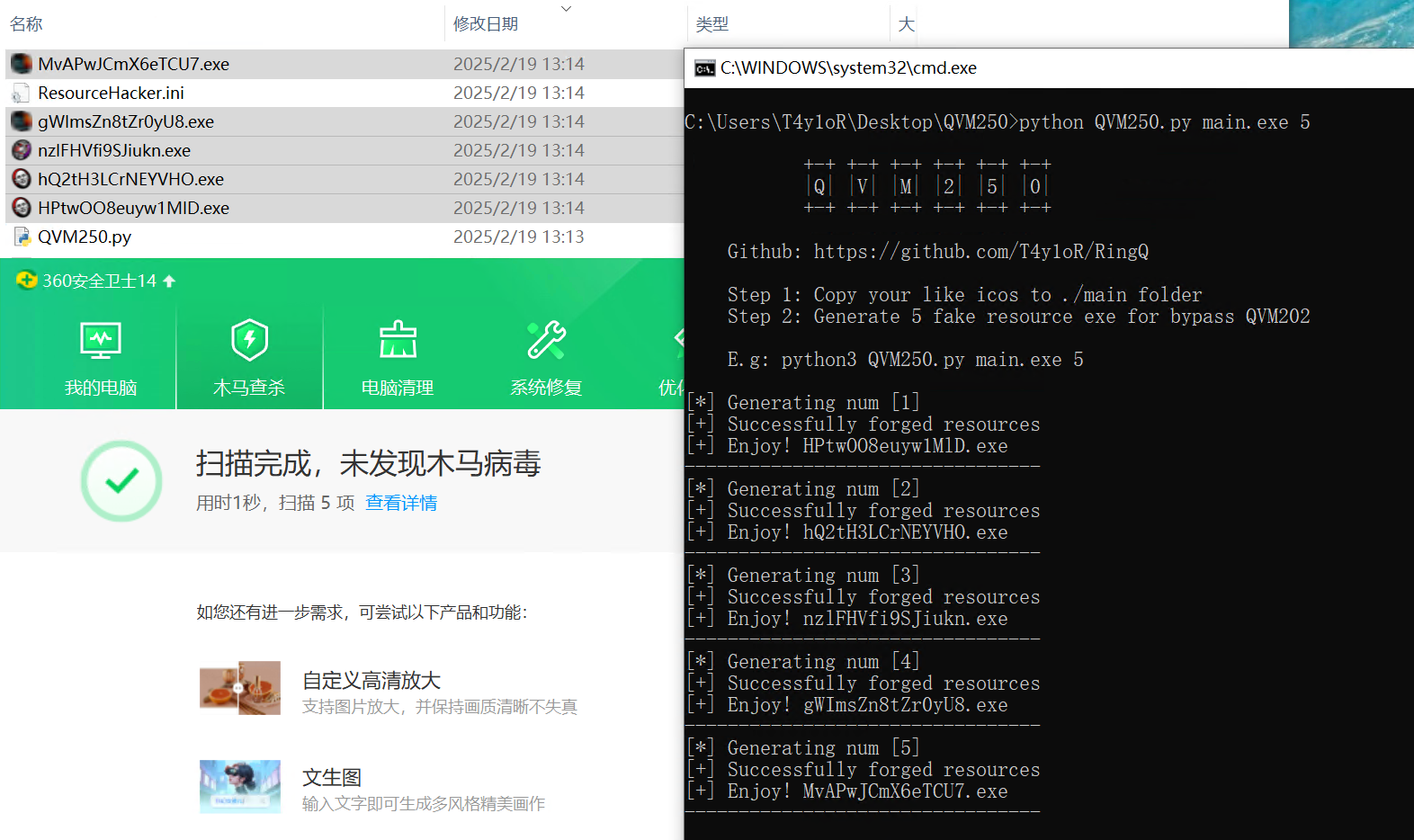Select the file name hQ2tH3LCrNEYVHO.exe
The height and width of the screenshot is (840, 1414).
[x=130, y=179]
